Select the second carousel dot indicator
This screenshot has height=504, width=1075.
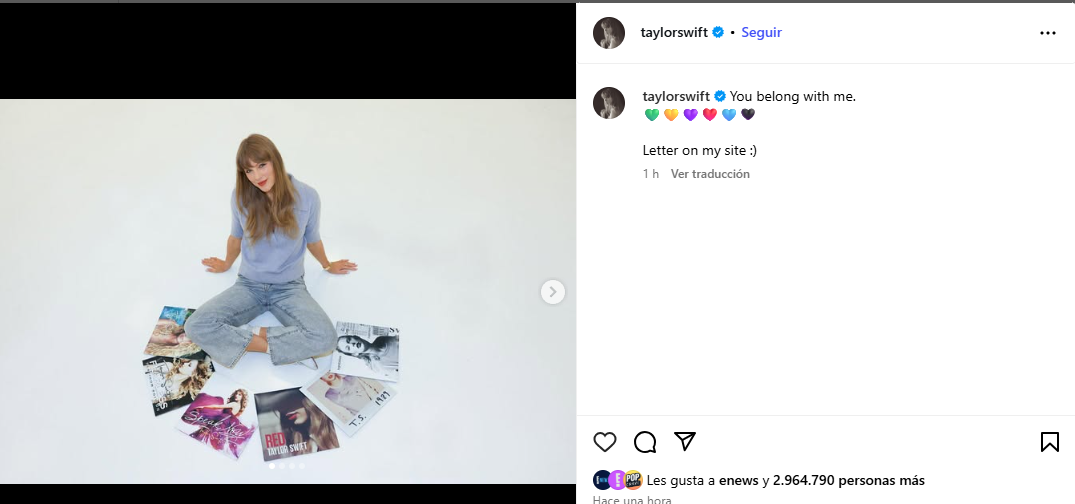[x=282, y=466]
